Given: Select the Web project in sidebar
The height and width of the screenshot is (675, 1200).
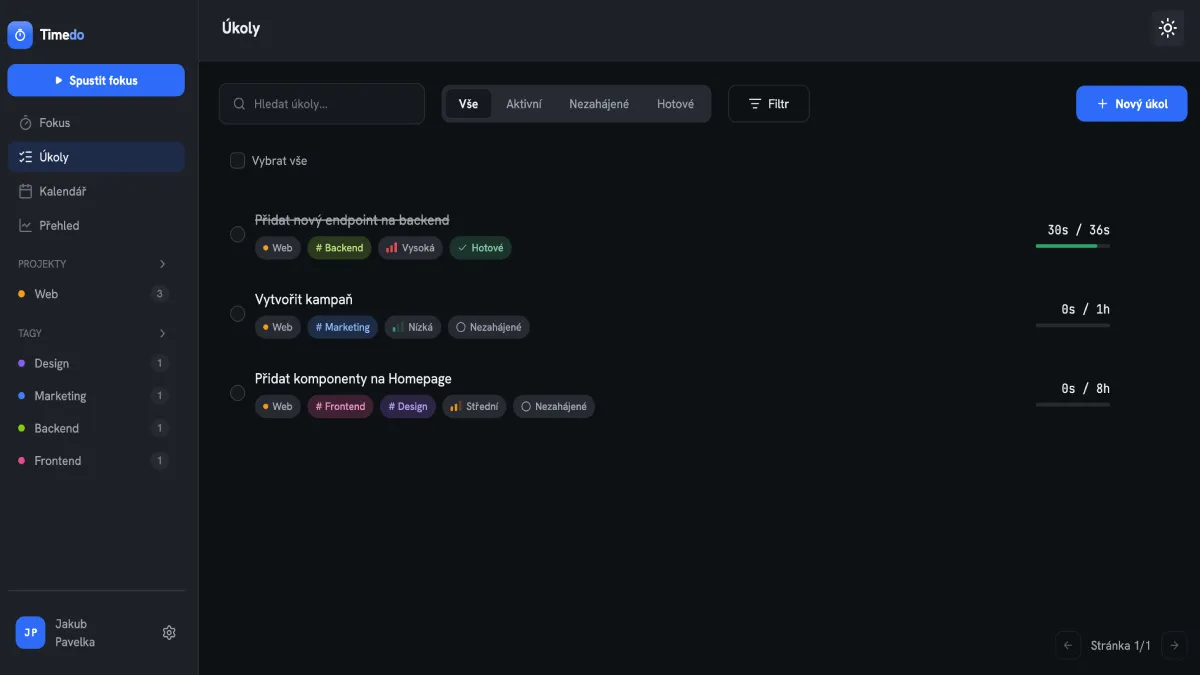Looking at the screenshot, I should [94, 294].
